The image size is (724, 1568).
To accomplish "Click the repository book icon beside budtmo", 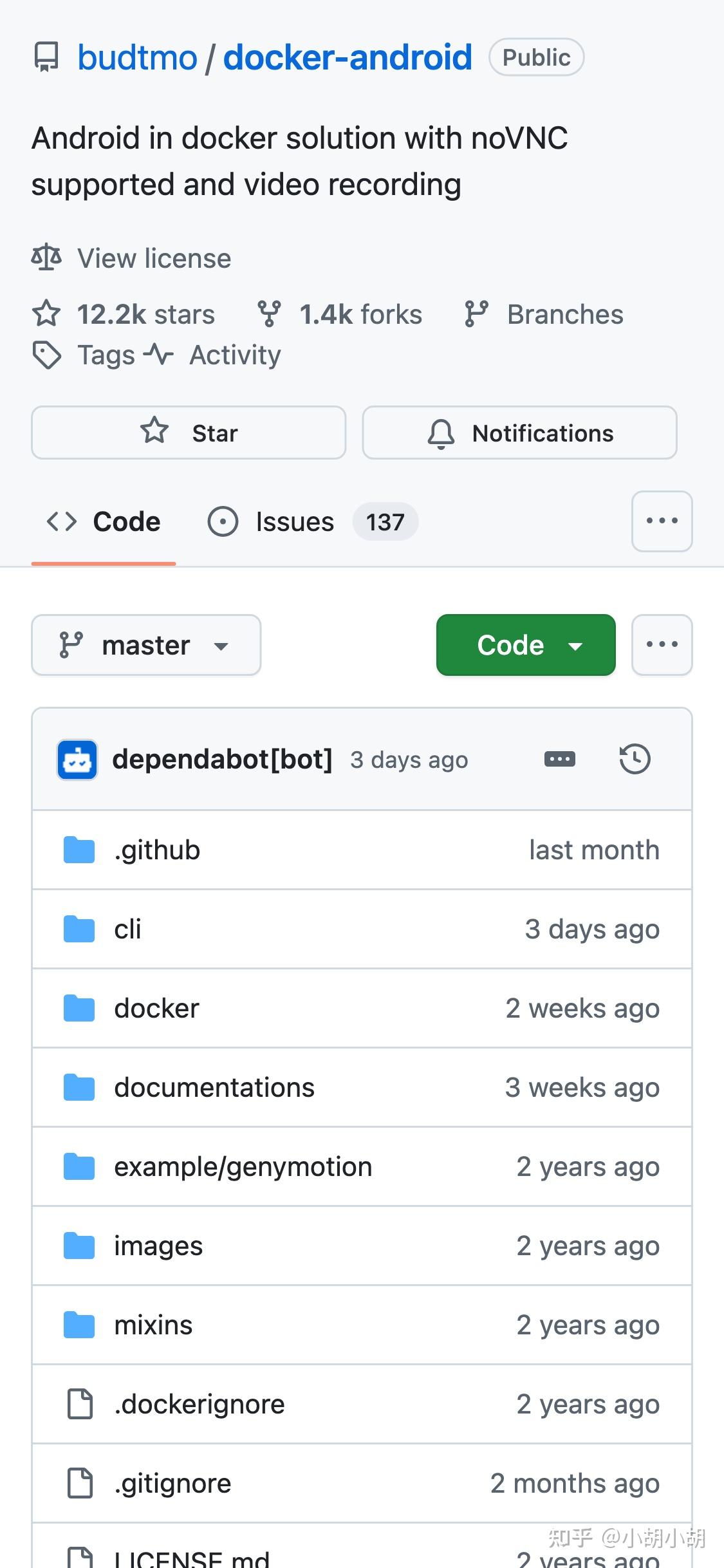I will pos(46,57).
